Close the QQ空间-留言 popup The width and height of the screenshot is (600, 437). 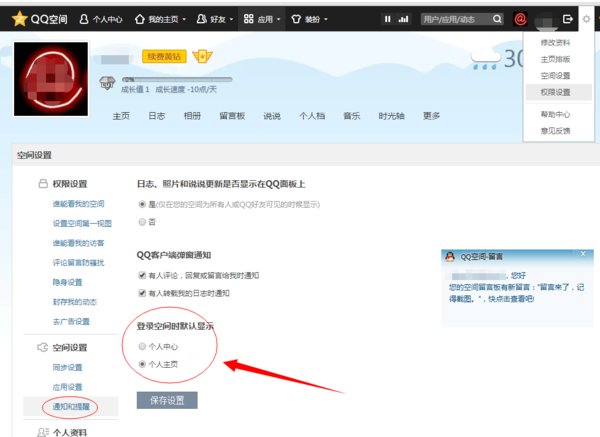click(583, 254)
